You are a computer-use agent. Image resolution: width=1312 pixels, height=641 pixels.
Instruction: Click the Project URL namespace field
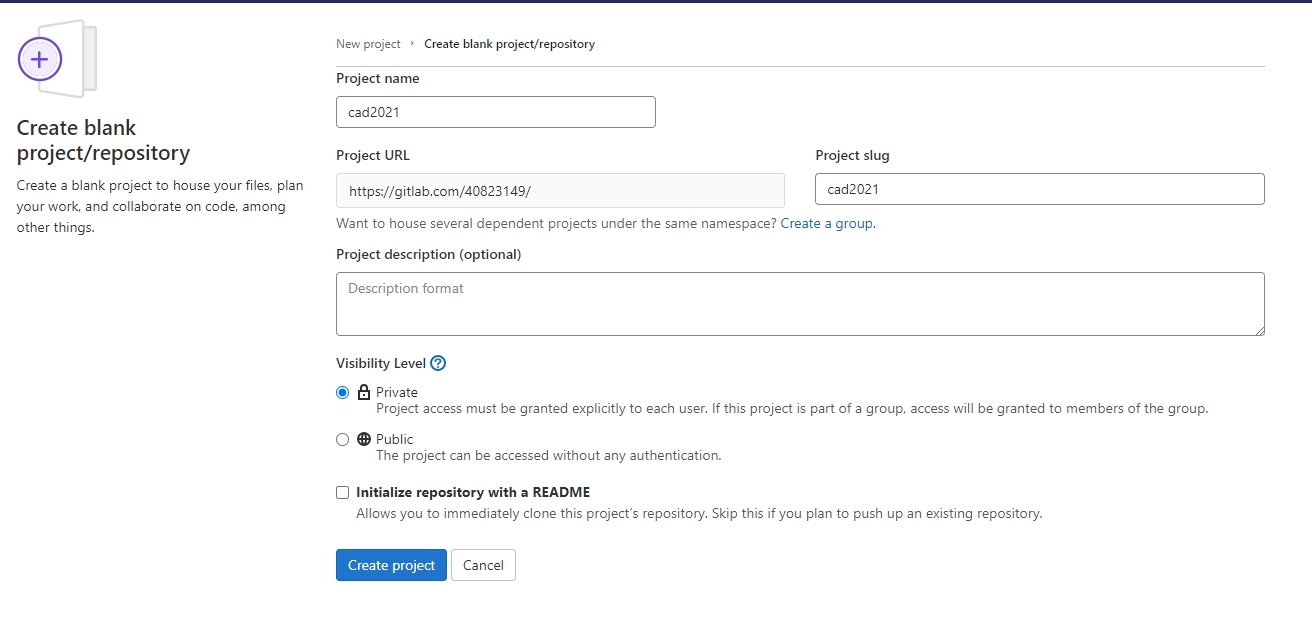click(560, 190)
